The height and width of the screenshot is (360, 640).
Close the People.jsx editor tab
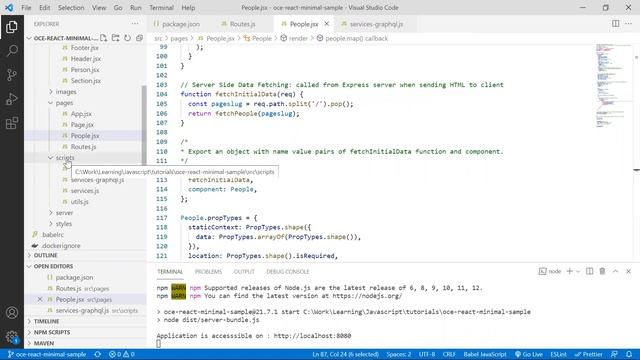(327, 24)
